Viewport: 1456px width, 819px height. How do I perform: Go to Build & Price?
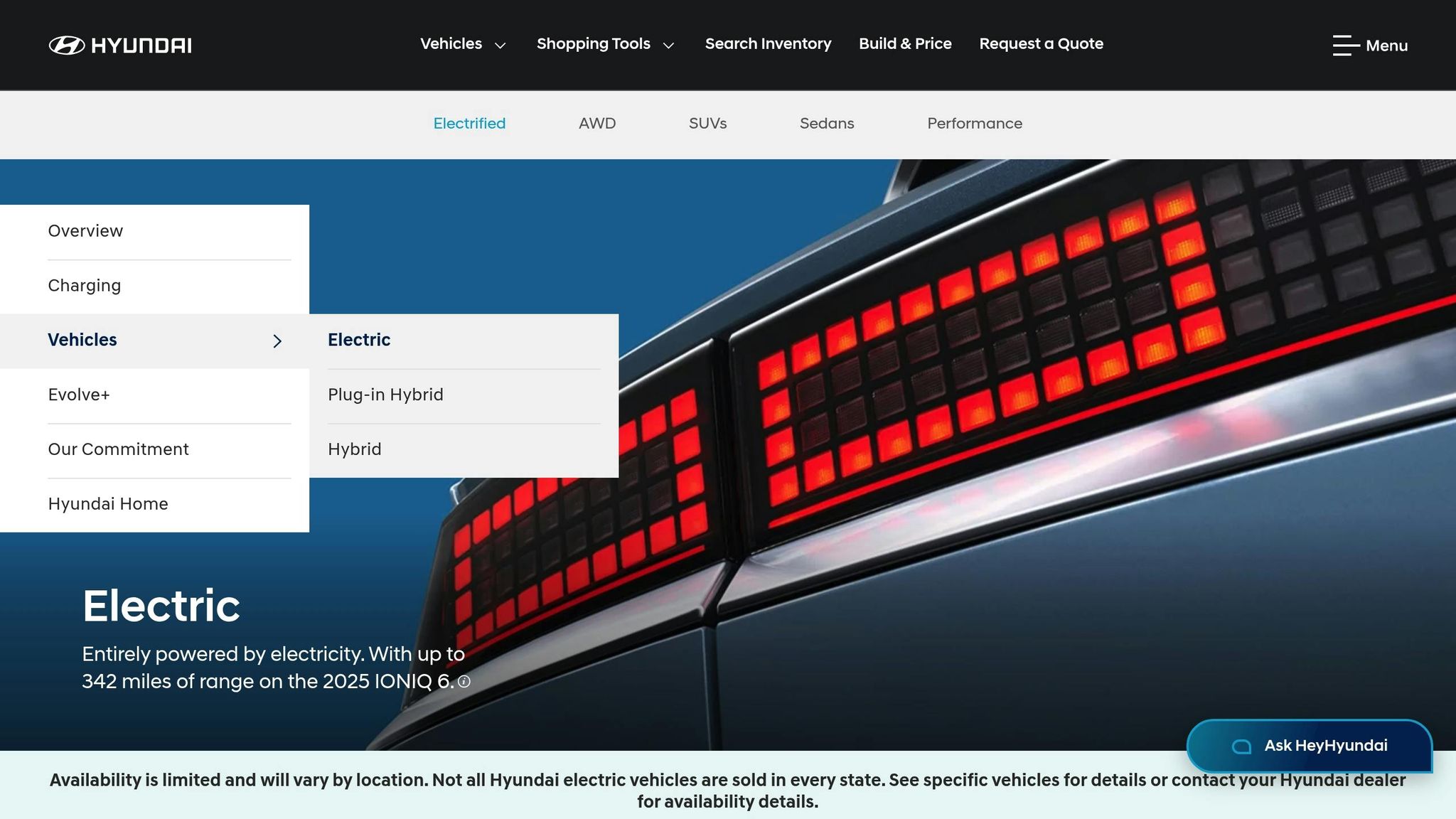(x=905, y=44)
